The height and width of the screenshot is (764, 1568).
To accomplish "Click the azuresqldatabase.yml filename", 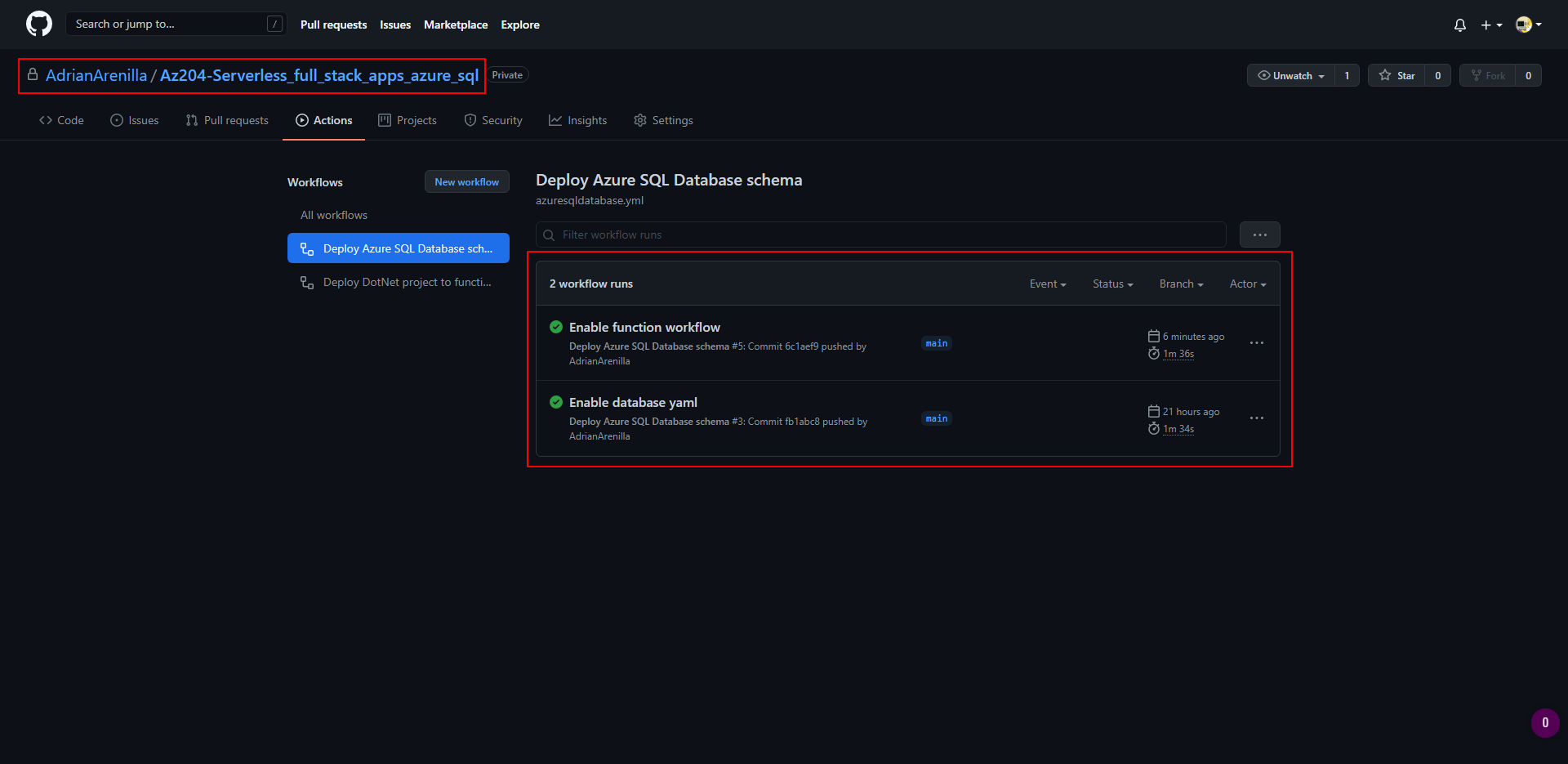I will [590, 200].
